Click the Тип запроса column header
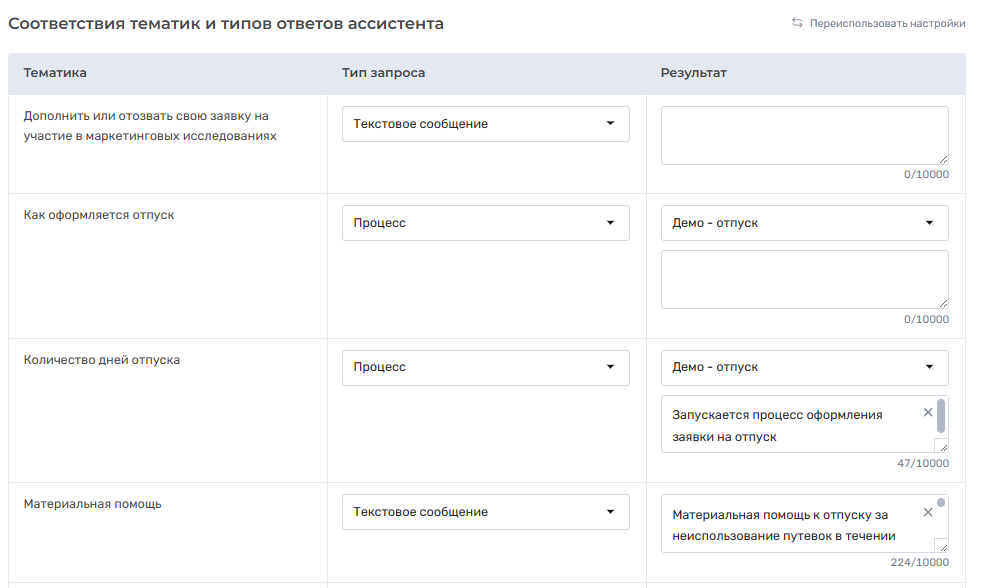This screenshot has height=588, width=992. 383,73
